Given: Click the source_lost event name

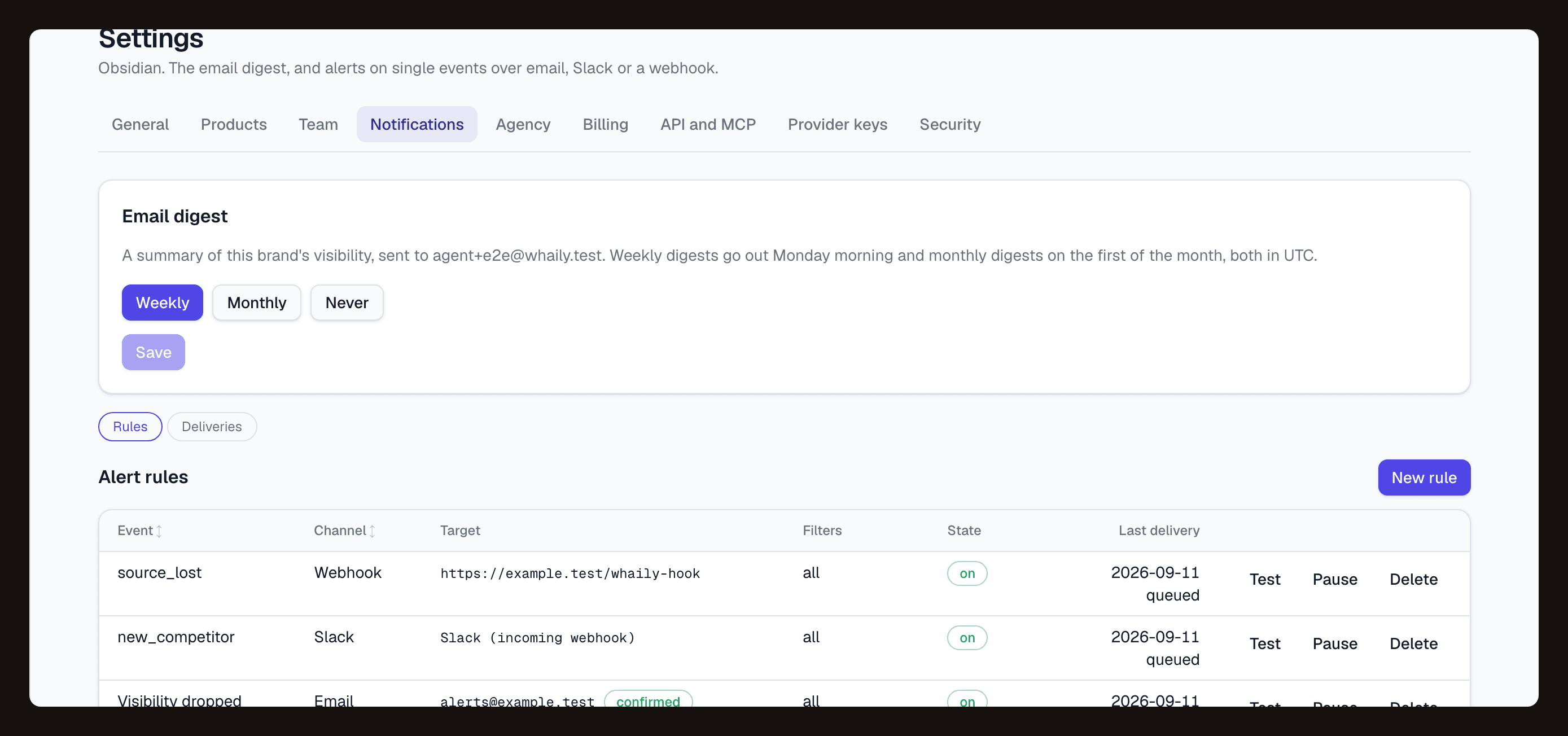Looking at the screenshot, I should (160, 573).
